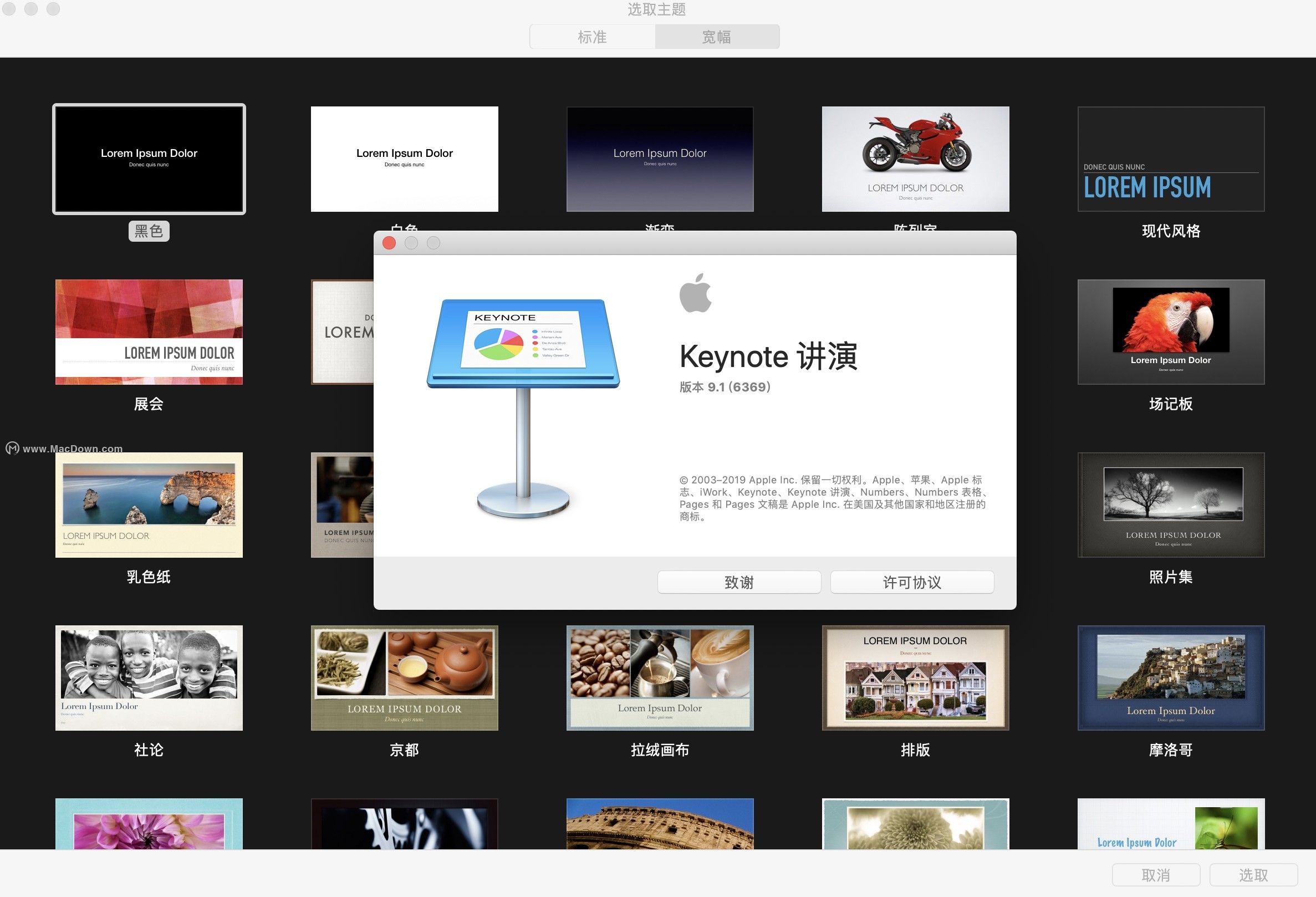
Task: Click the 排版 theme label
Action: [915, 750]
